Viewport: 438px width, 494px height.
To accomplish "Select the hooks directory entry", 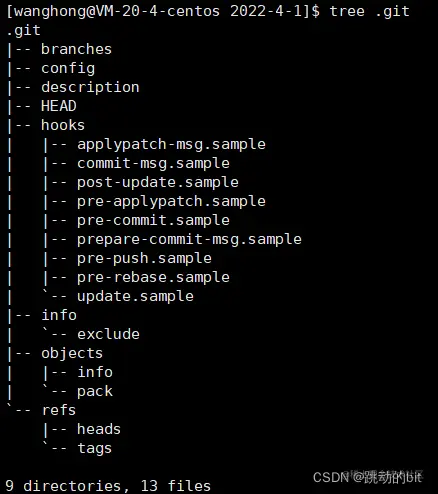I will coord(63,125).
